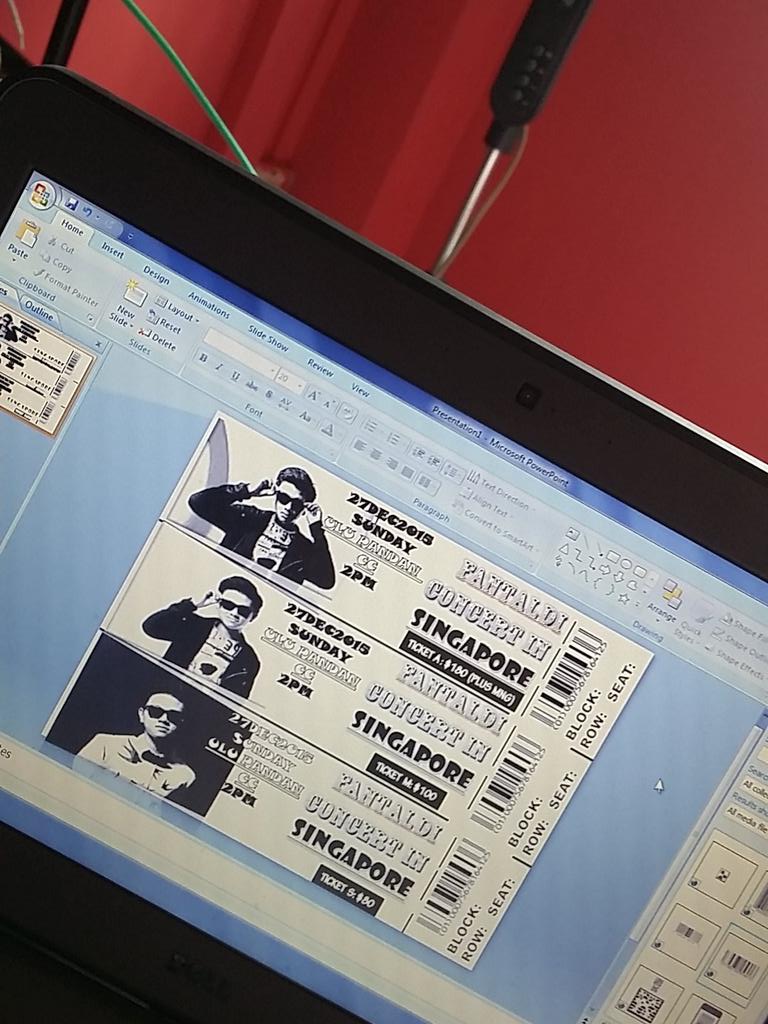Activate the Format Painter tool

(67, 289)
